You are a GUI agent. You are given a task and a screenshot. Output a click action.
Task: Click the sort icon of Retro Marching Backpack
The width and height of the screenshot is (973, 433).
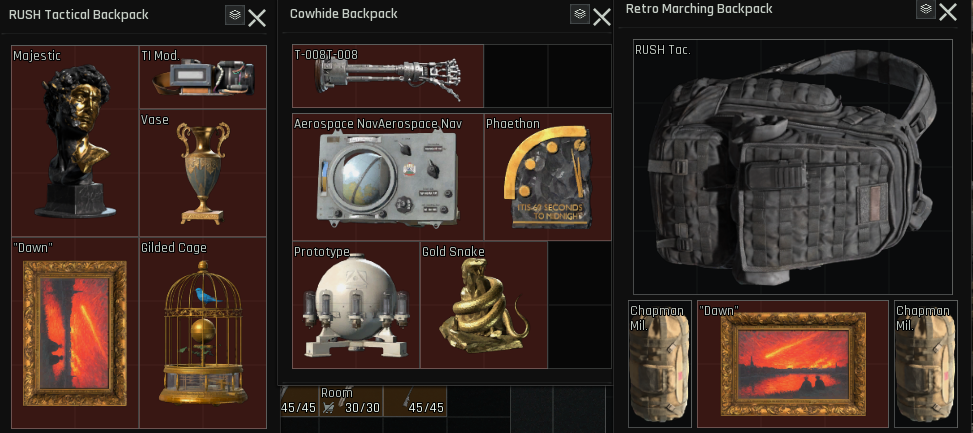click(x=926, y=9)
